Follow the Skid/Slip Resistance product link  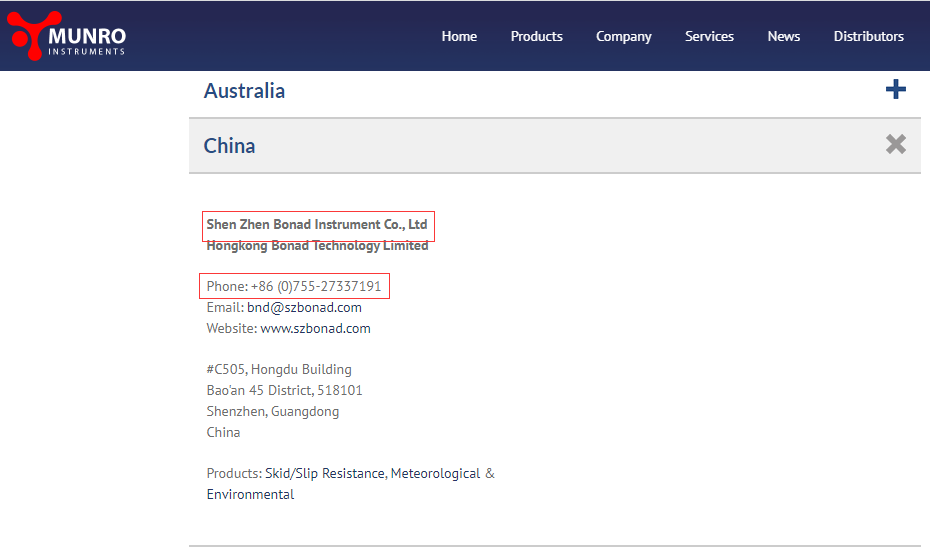[x=324, y=473]
